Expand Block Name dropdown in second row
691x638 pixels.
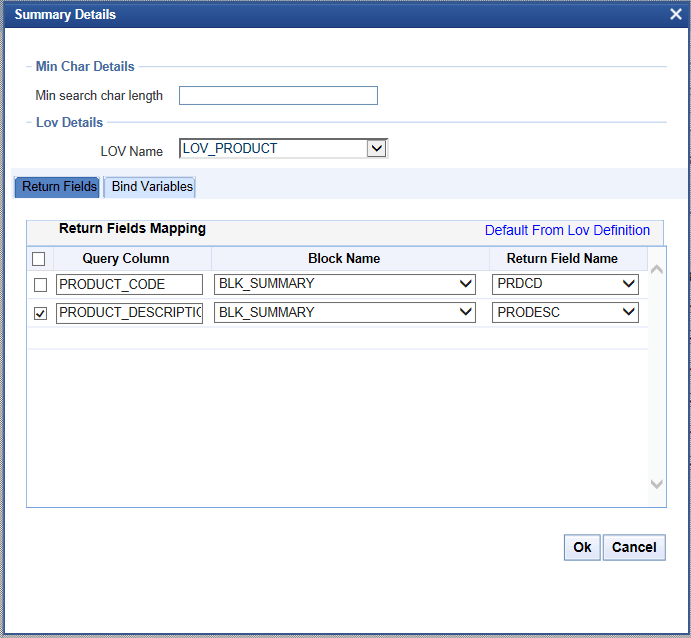465,312
